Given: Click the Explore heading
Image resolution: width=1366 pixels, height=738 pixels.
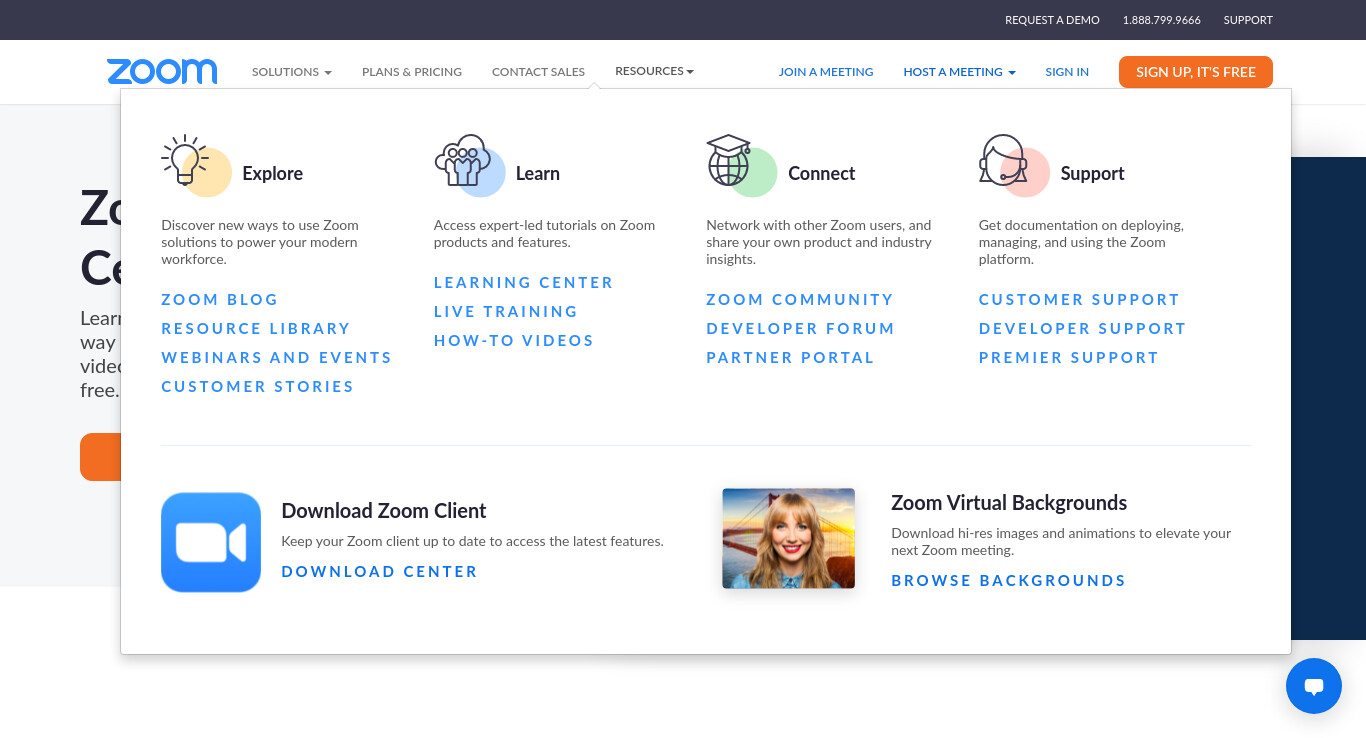Looking at the screenshot, I should 272,173.
